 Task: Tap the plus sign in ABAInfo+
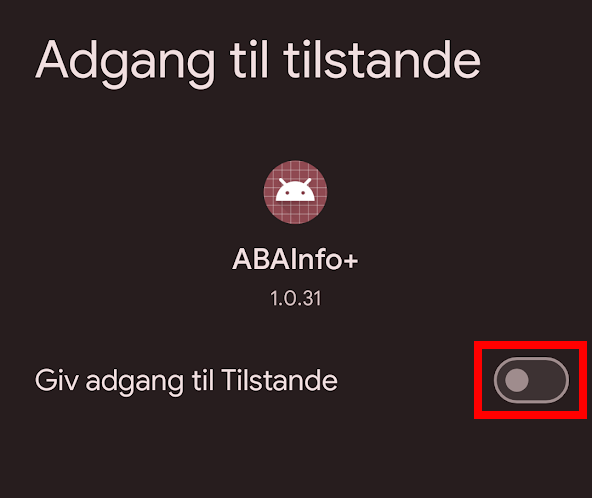351,261
